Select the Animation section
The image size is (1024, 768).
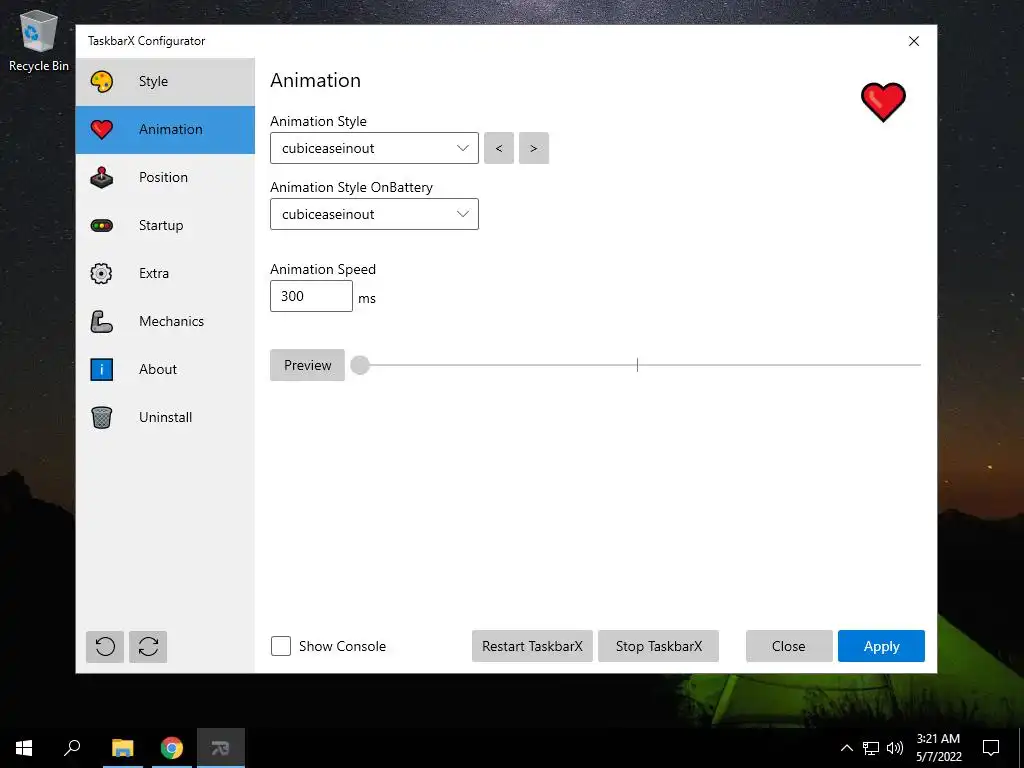(165, 129)
